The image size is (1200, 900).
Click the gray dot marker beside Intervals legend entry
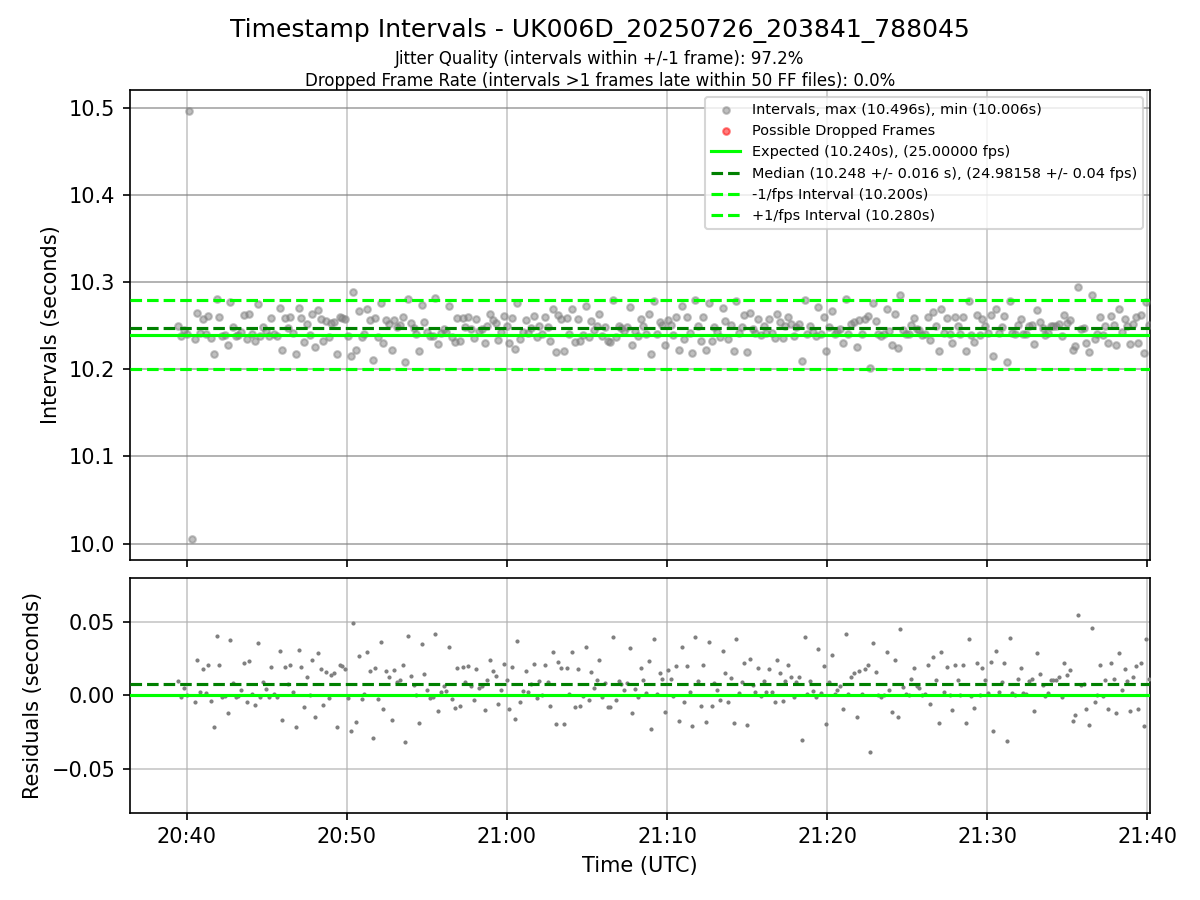[x=726, y=110]
